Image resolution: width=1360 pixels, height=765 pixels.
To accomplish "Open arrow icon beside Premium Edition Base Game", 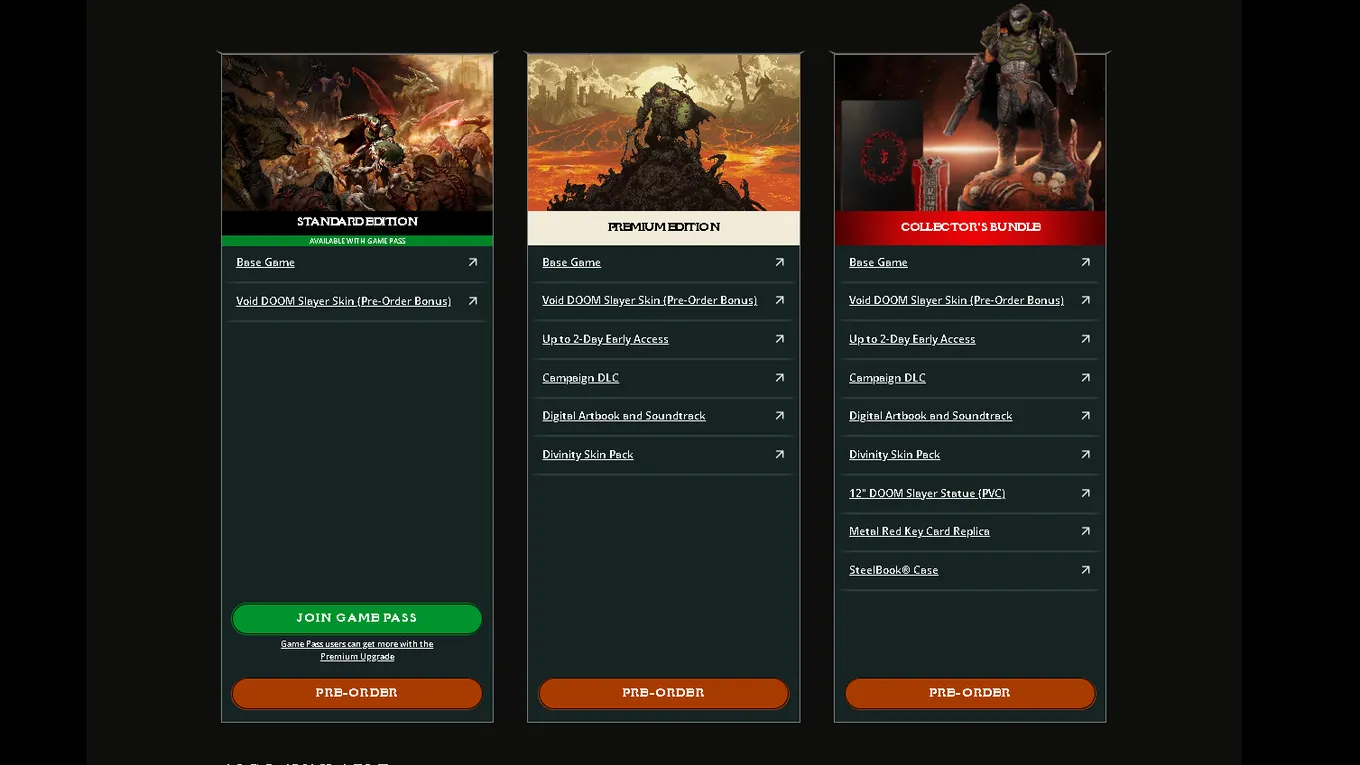I will point(779,262).
